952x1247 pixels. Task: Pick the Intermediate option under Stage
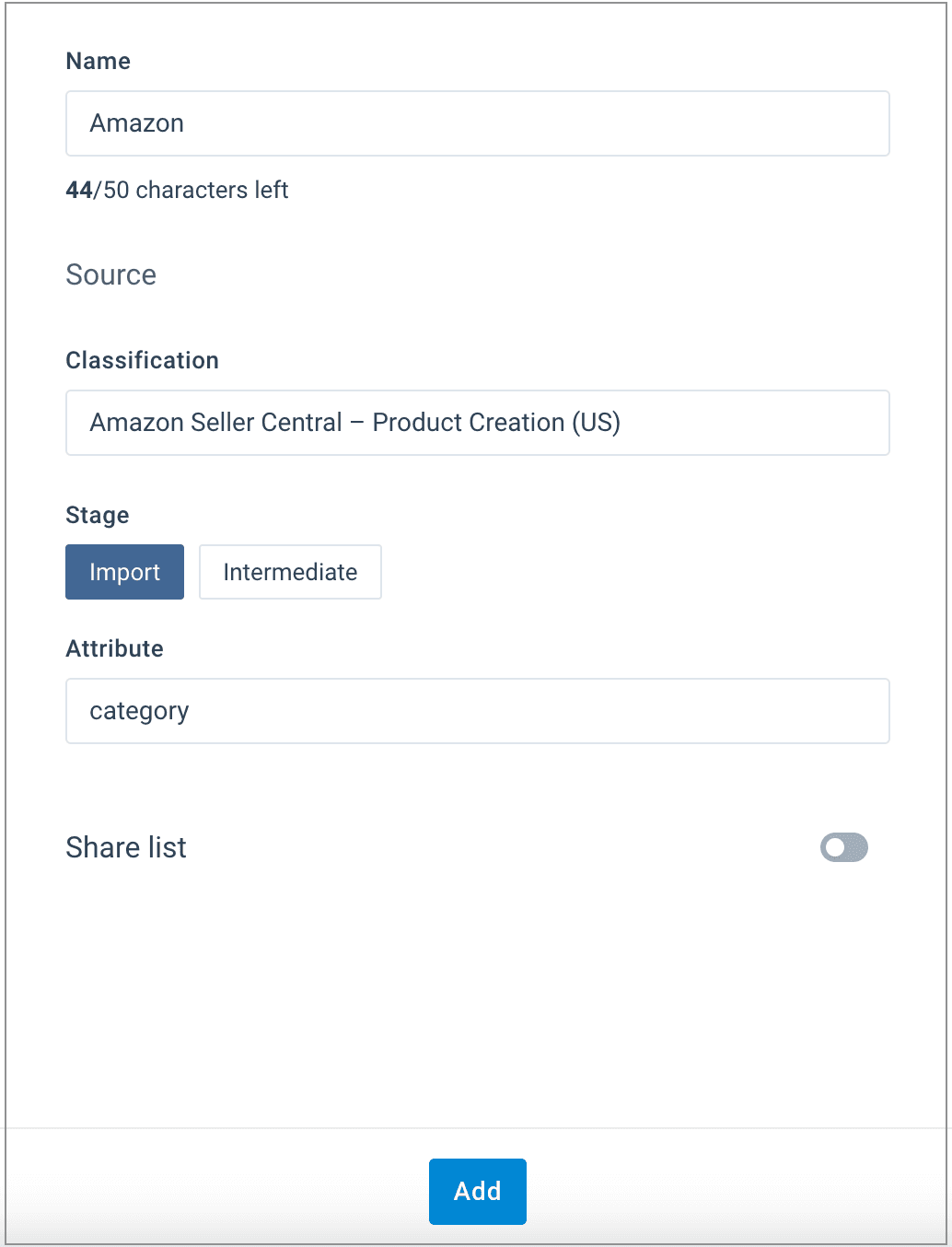290,572
